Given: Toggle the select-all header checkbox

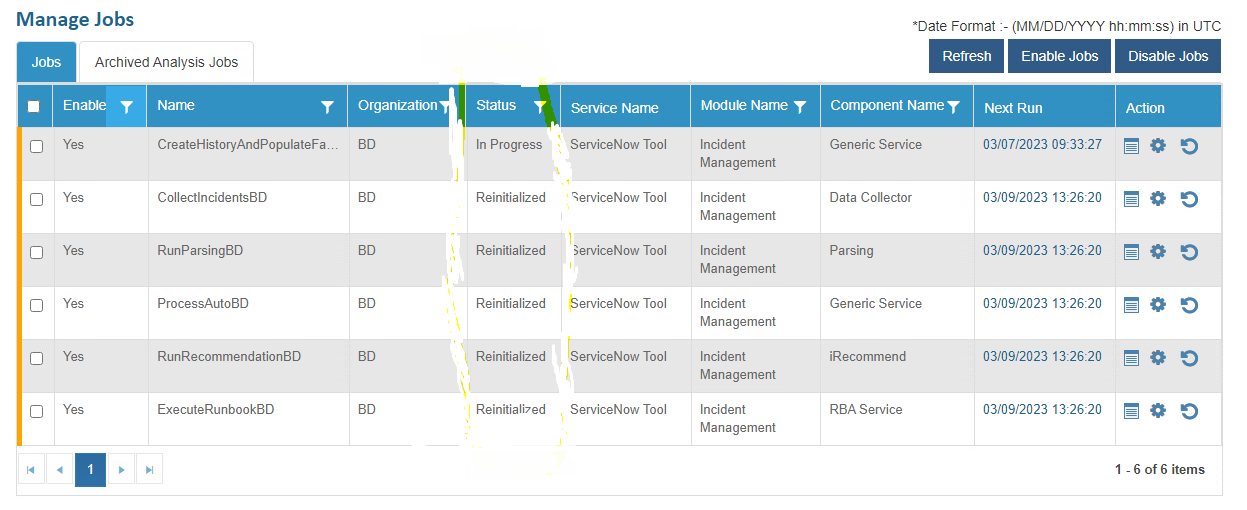Looking at the screenshot, I should point(34,107).
